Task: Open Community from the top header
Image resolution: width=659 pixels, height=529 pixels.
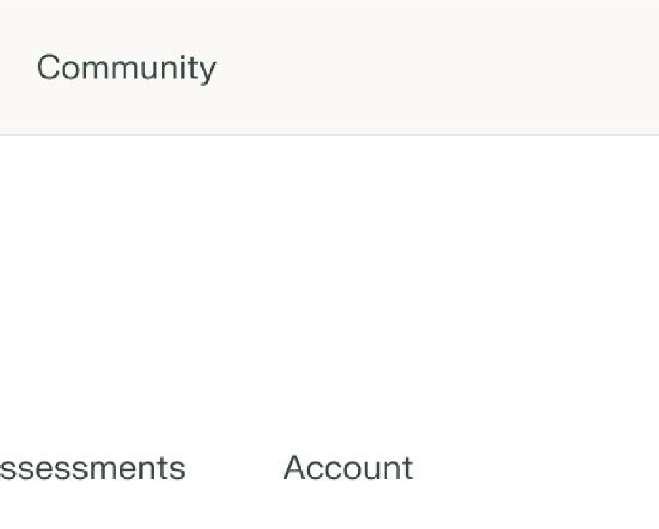Action: coord(126,68)
